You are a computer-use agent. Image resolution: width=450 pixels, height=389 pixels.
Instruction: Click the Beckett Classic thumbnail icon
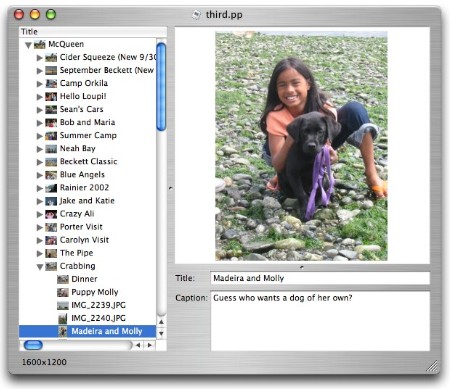coord(51,162)
